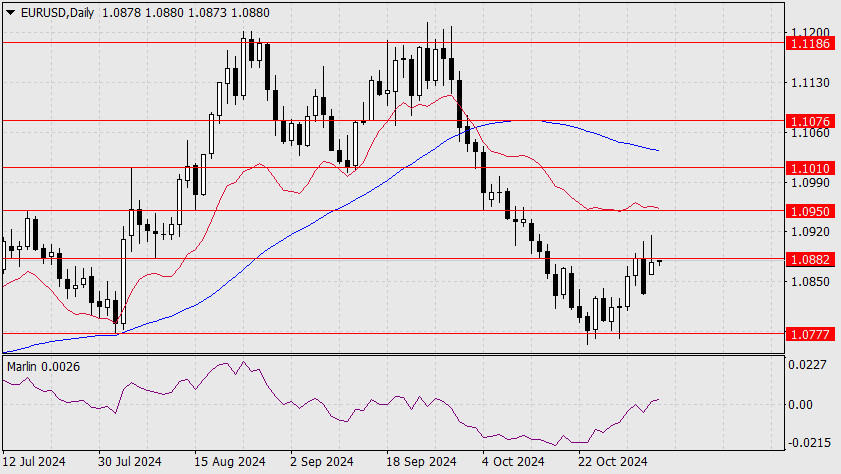Select the 1.0882 red price level label

pos(810,260)
